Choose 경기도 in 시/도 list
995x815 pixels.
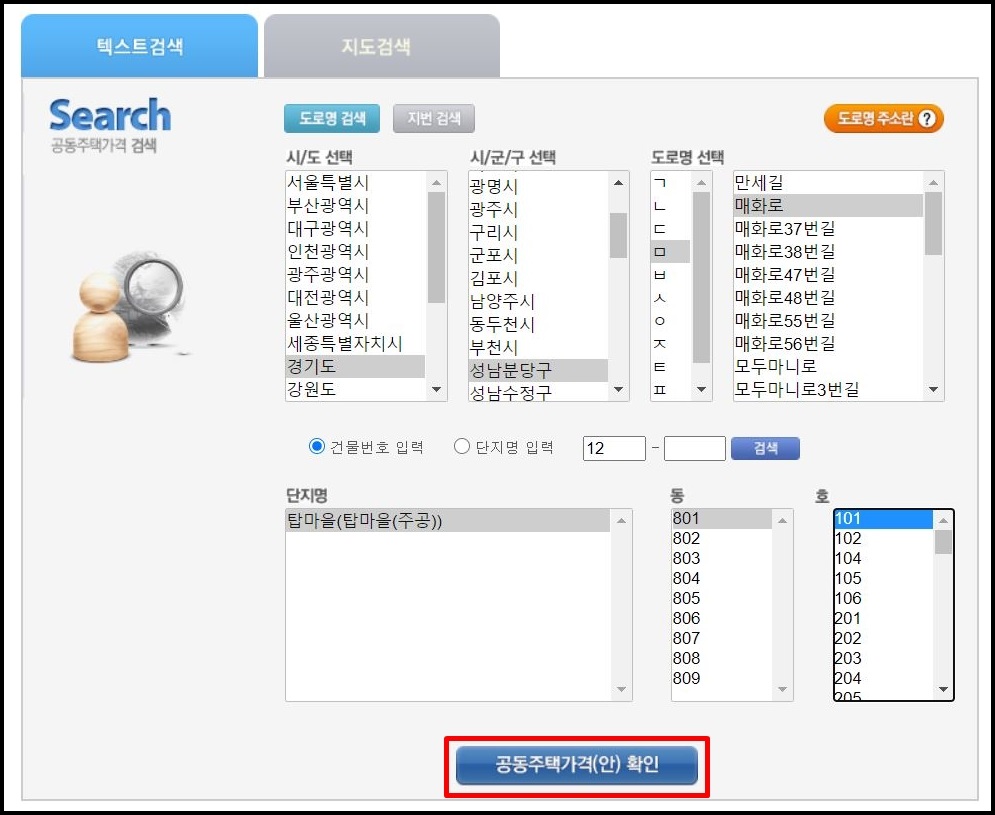coord(355,366)
